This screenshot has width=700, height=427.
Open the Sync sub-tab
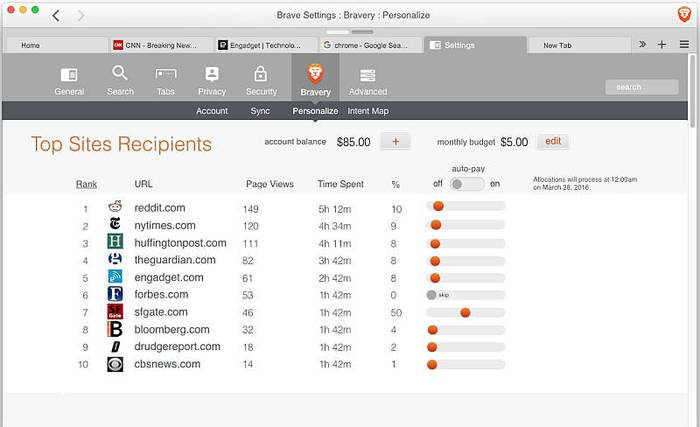tap(260, 111)
